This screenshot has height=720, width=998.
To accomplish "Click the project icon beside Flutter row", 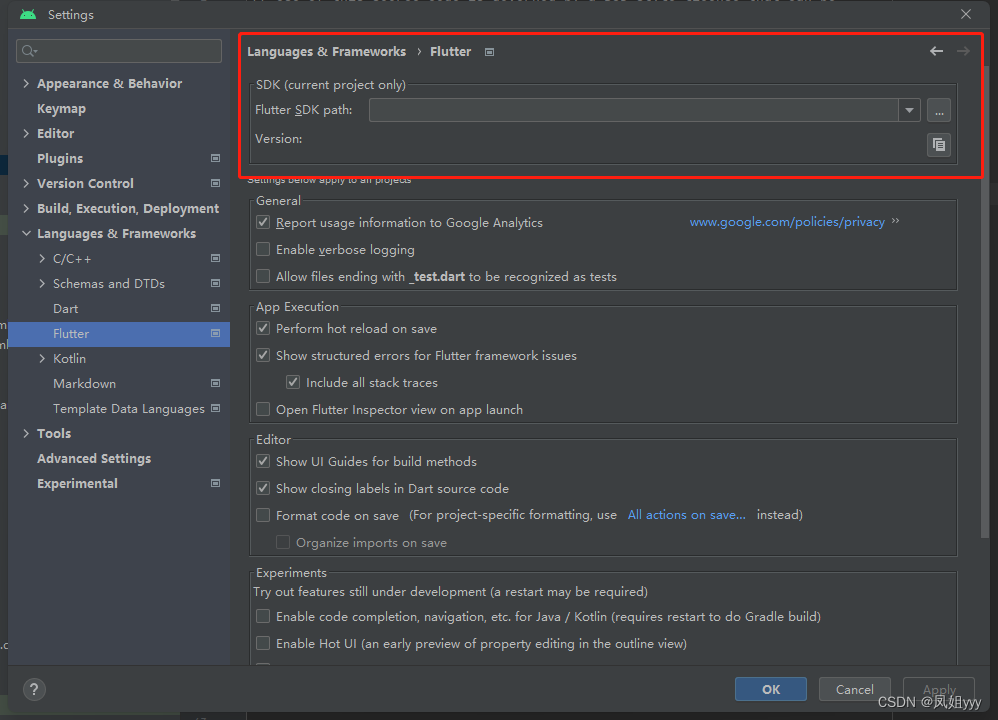I will [216, 334].
